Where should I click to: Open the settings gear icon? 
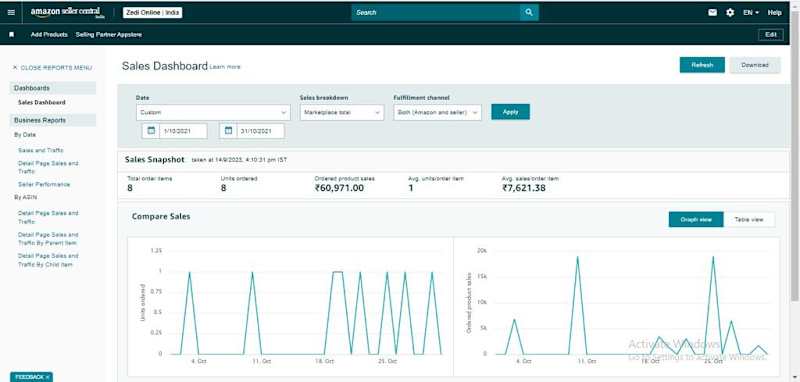tap(730, 12)
